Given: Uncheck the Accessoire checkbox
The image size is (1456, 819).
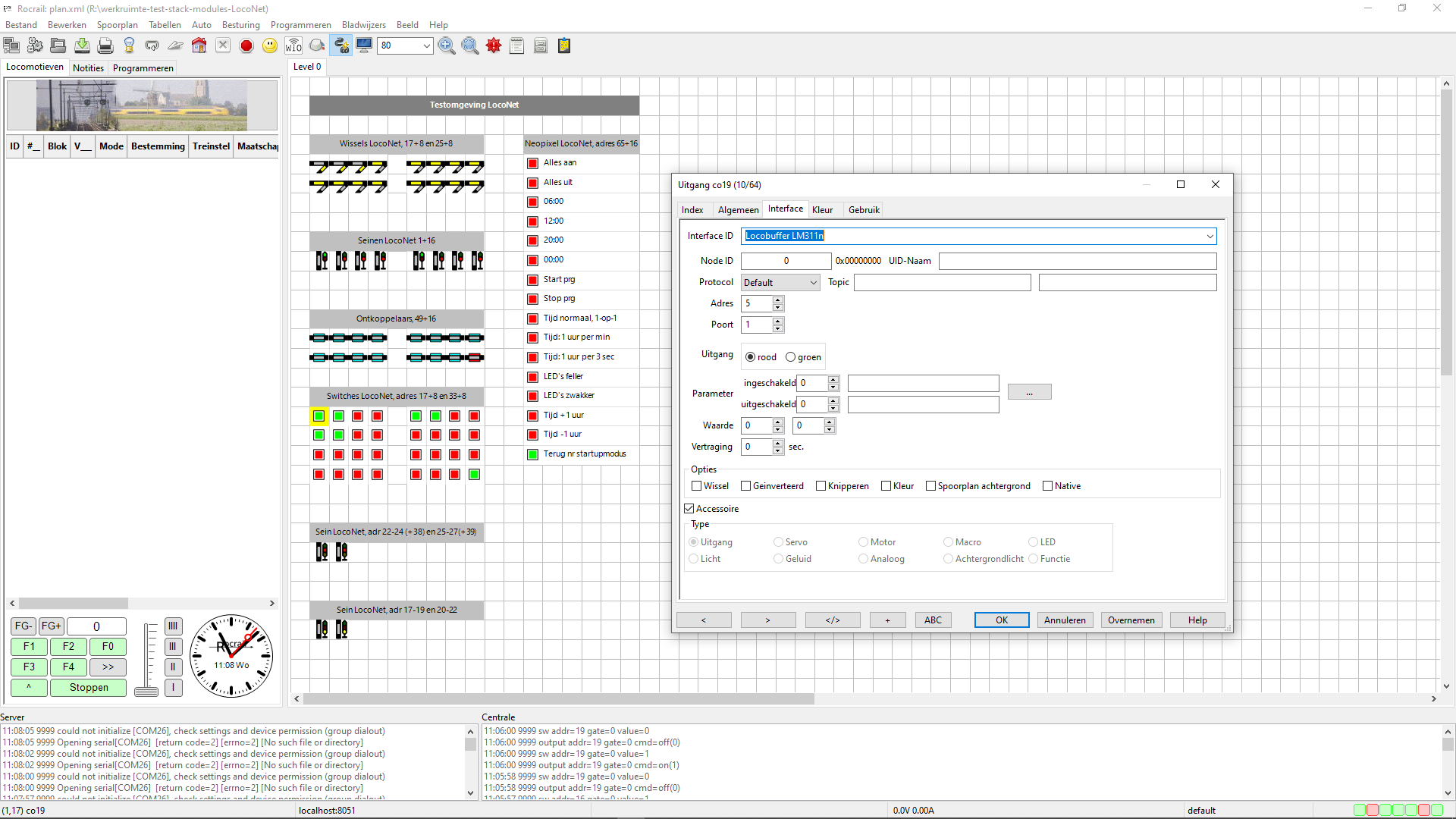Looking at the screenshot, I should click(689, 509).
